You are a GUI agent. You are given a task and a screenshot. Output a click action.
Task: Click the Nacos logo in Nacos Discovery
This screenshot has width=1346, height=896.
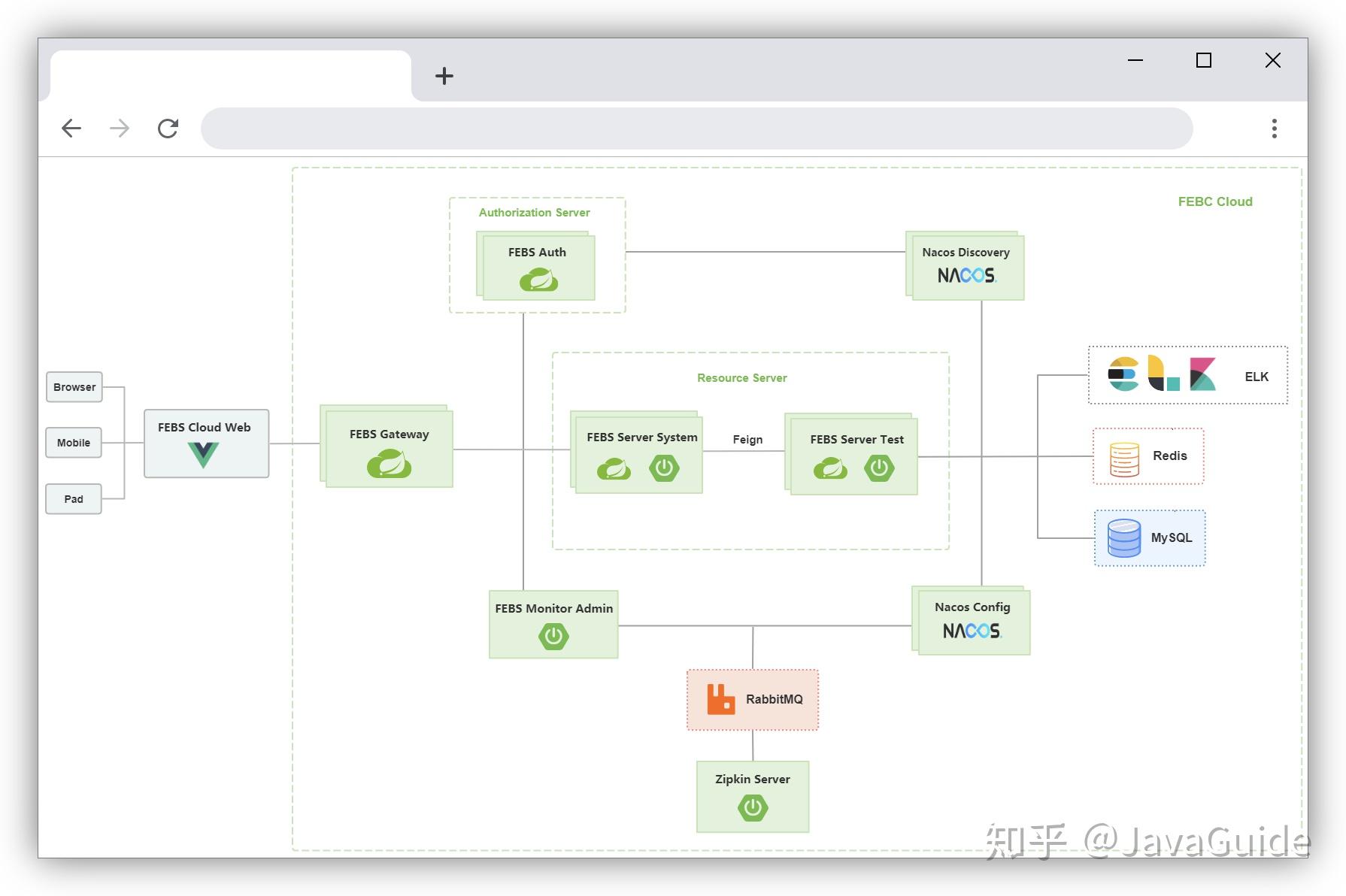[x=966, y=275]
